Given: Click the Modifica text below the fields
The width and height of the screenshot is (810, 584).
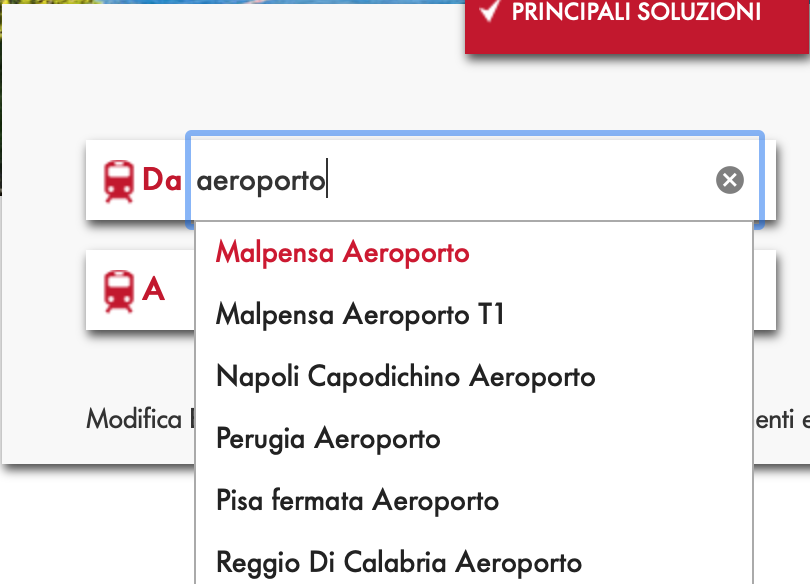Looking at the screenshot, I should click(x=135, y=418).
